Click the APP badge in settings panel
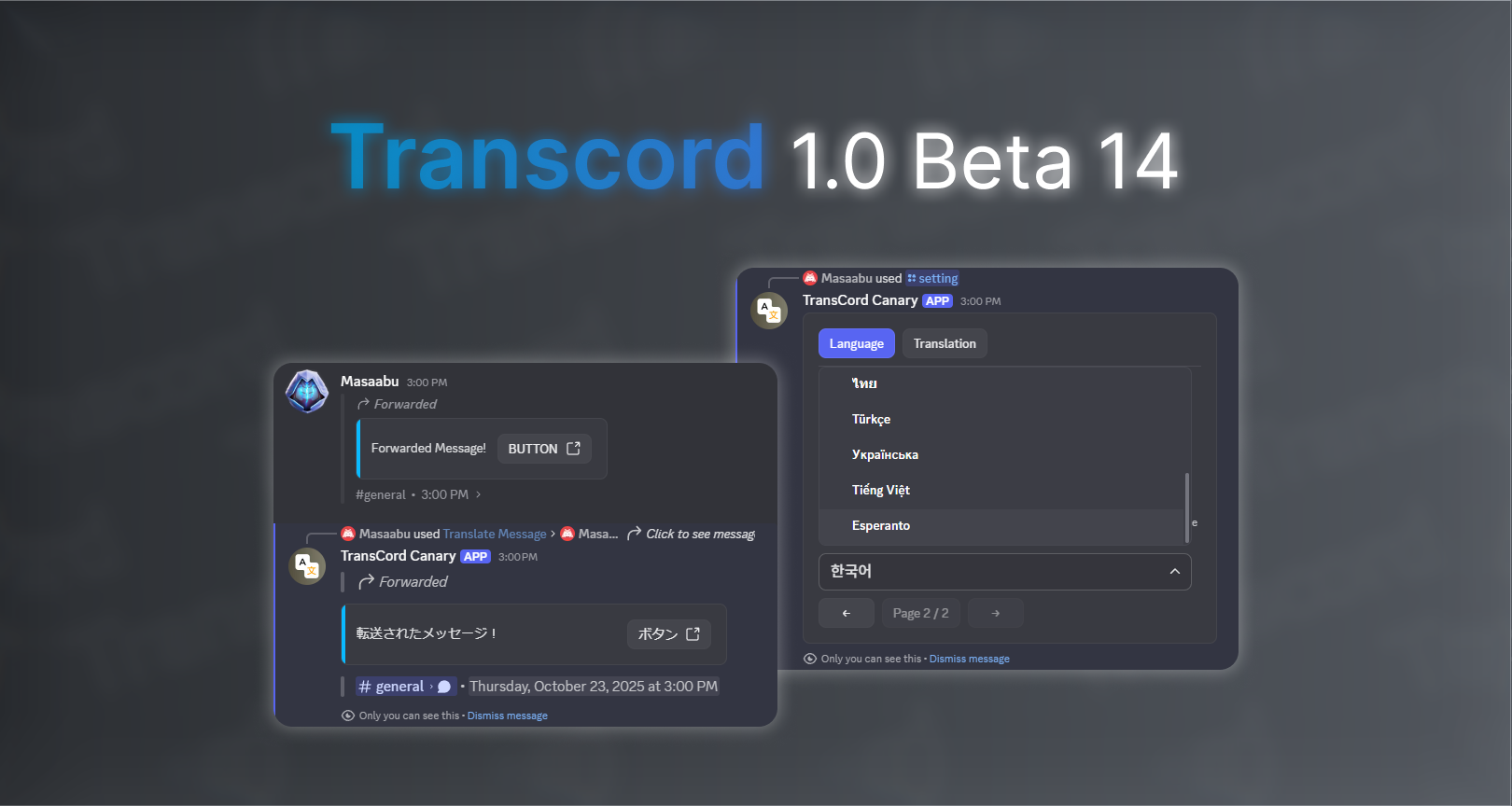1512x806 pixels. (x=937, y=301)
